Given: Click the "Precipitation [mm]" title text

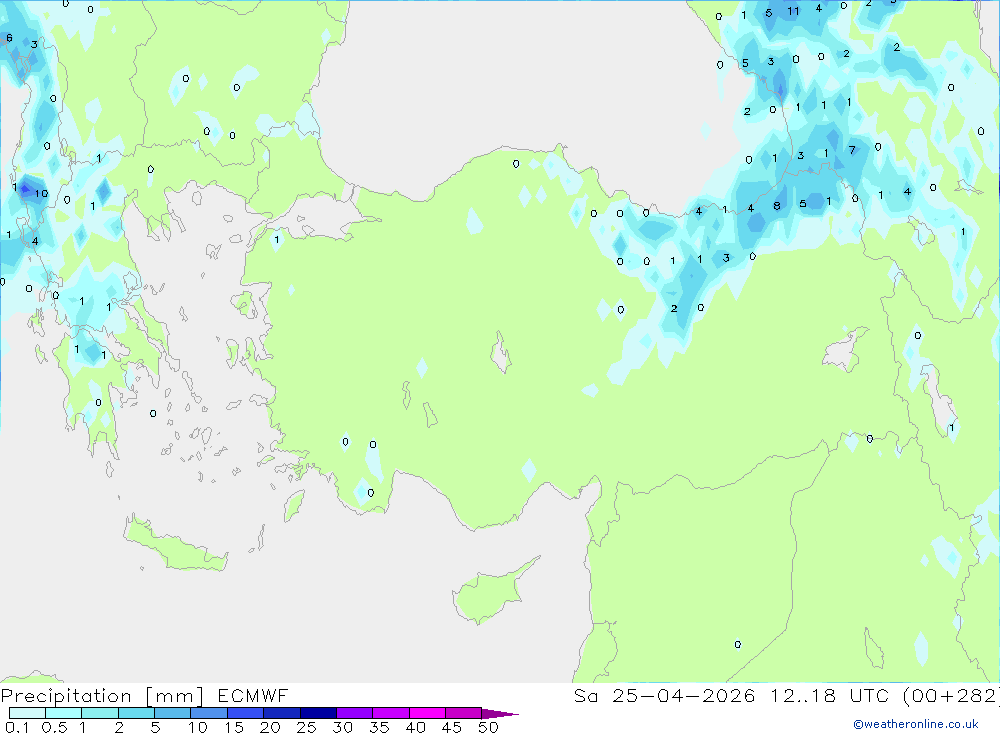Looking at the screenshot, I should pos(102,696).
